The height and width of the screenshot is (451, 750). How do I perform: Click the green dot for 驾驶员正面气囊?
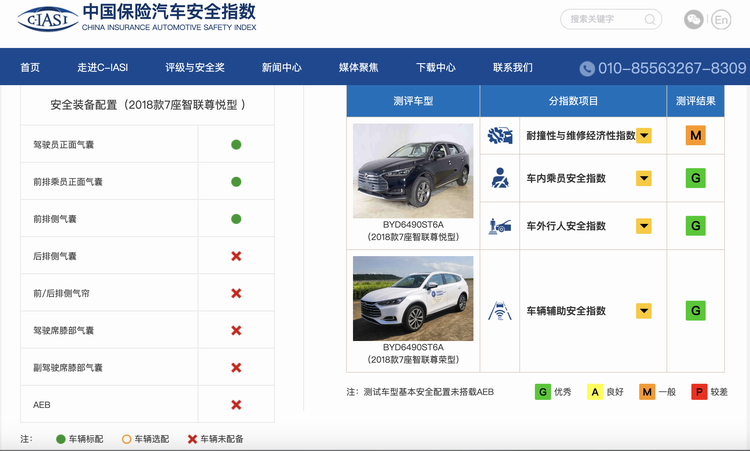pos(236,144)
